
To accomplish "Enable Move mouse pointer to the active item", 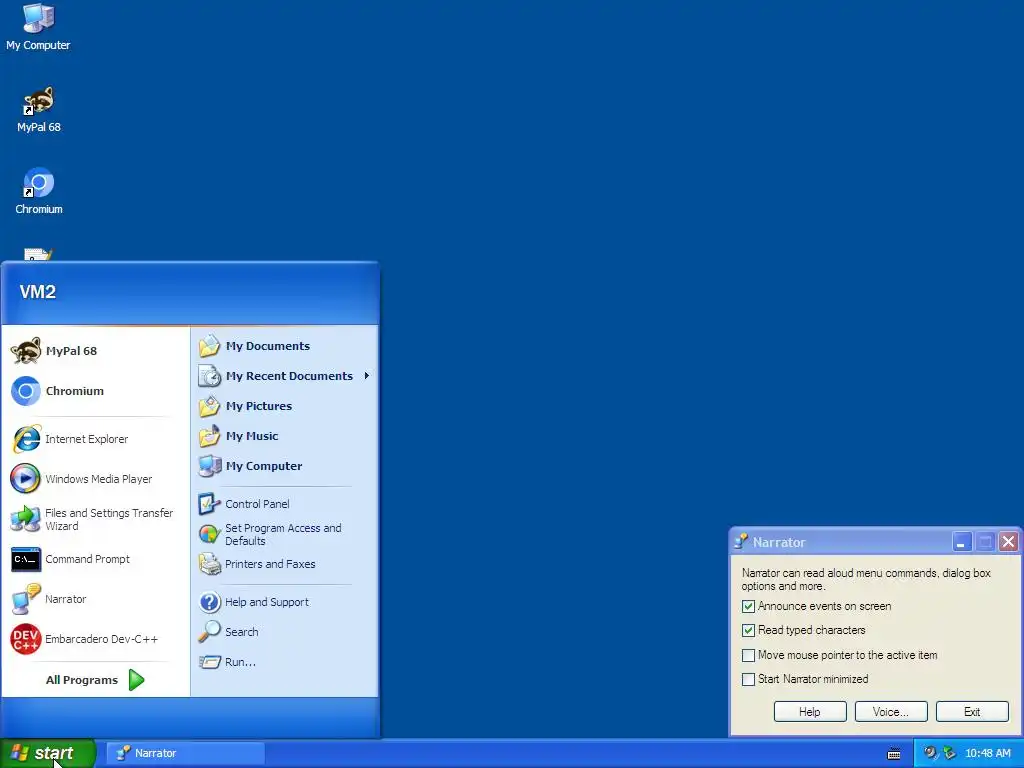I will (748, 656).
